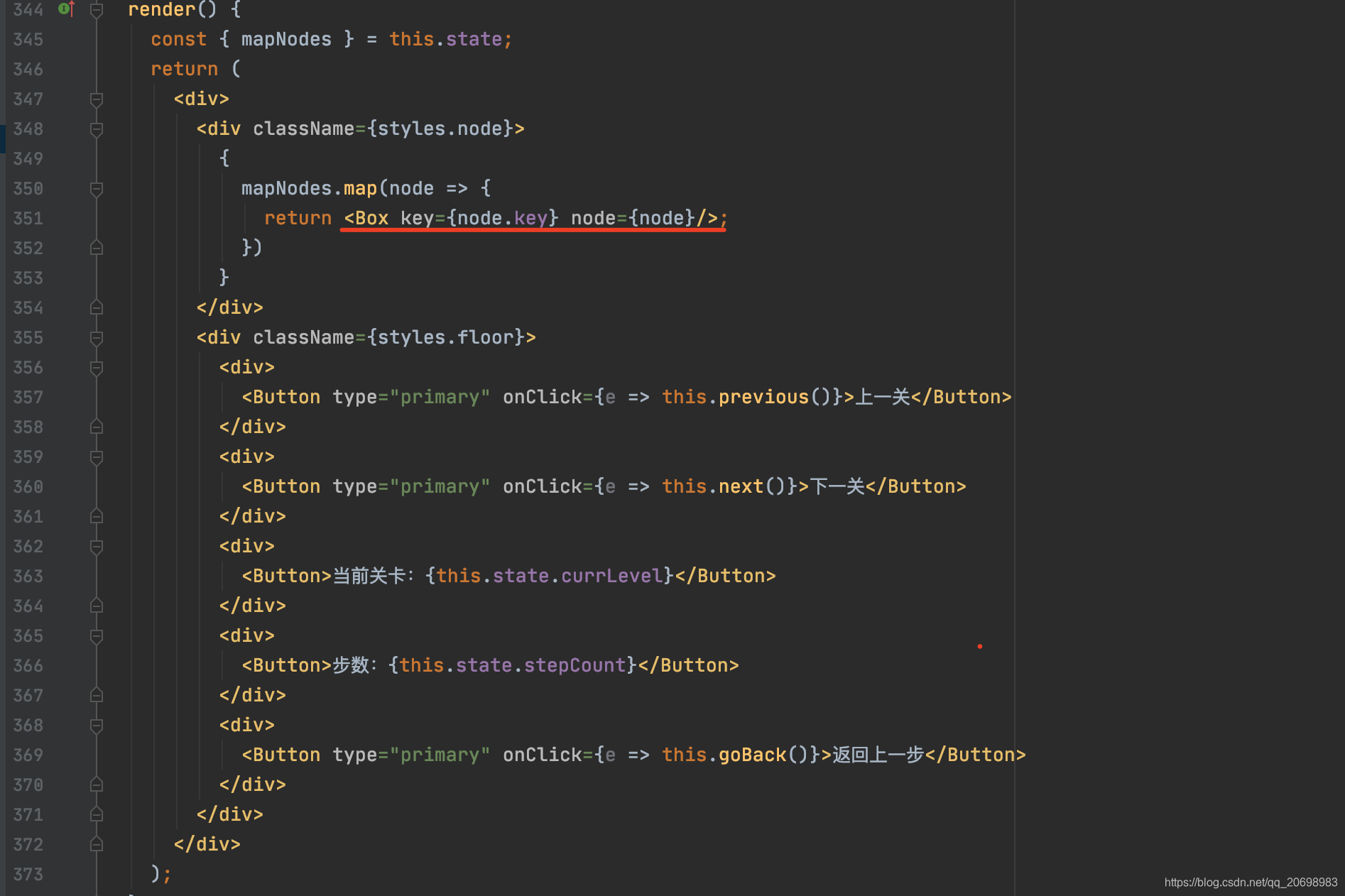Click the '上一关' button label text
The image size is (1345, 896).
tap(883, 398)
